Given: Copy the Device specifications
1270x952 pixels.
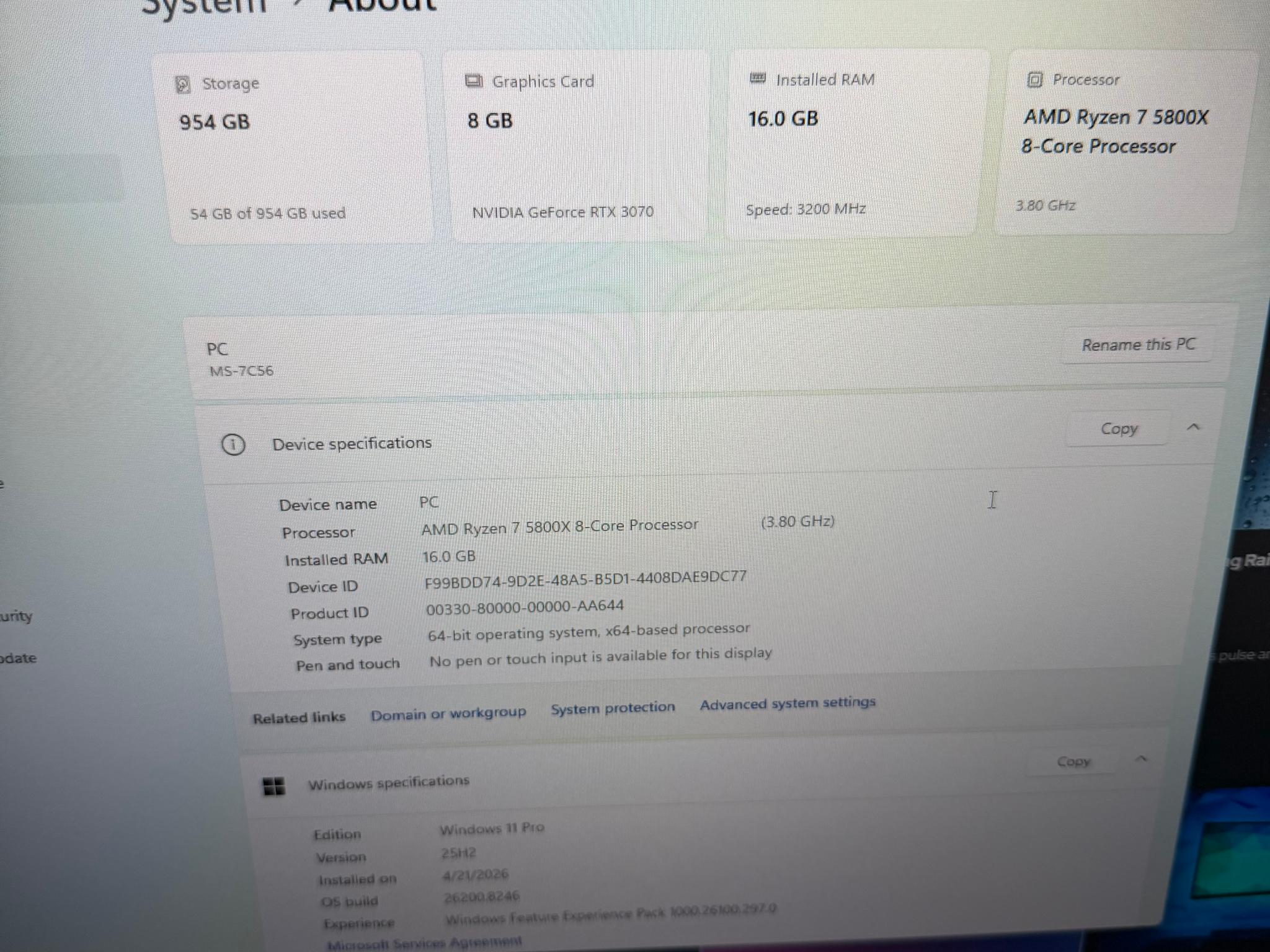Looking at the screenshot, I should tap(1119, 428).
